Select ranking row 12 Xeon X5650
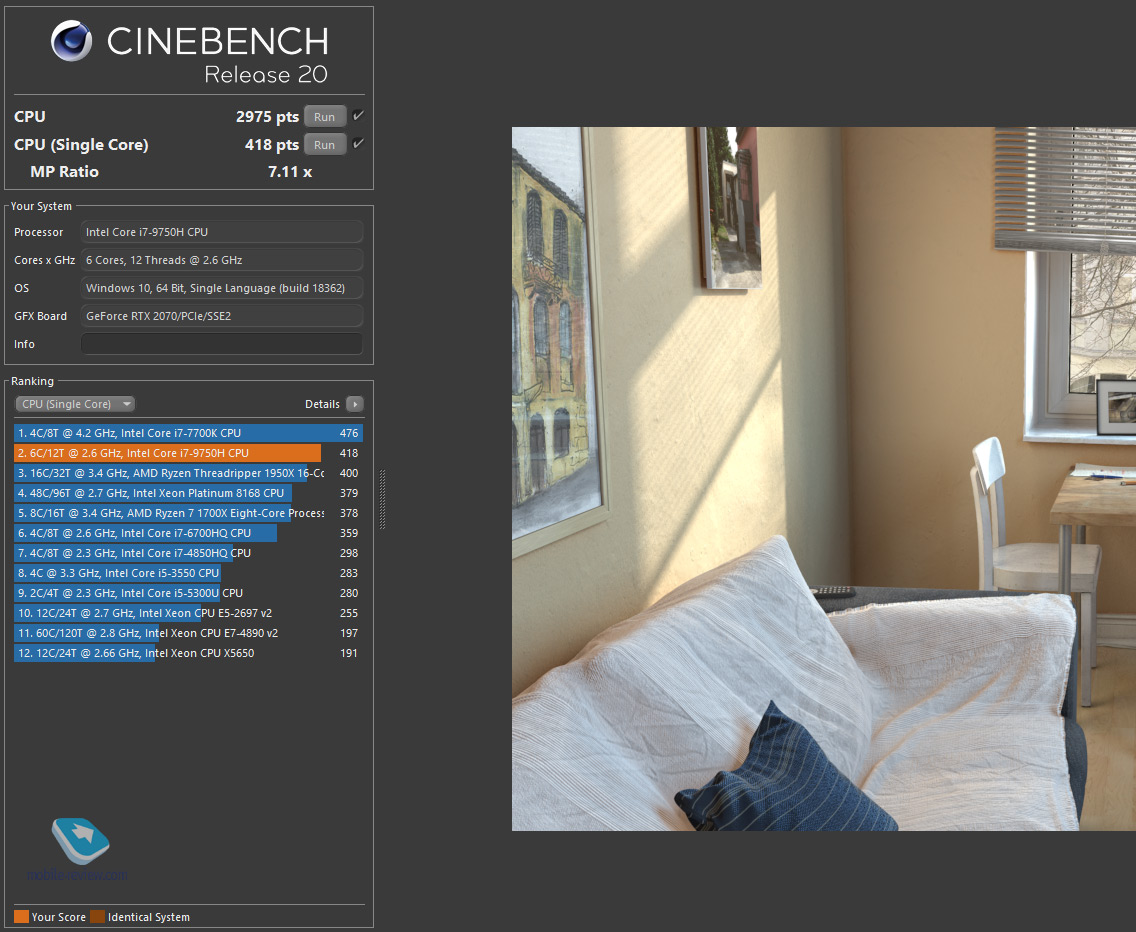The image size is (1136, 932). point(188,654)
